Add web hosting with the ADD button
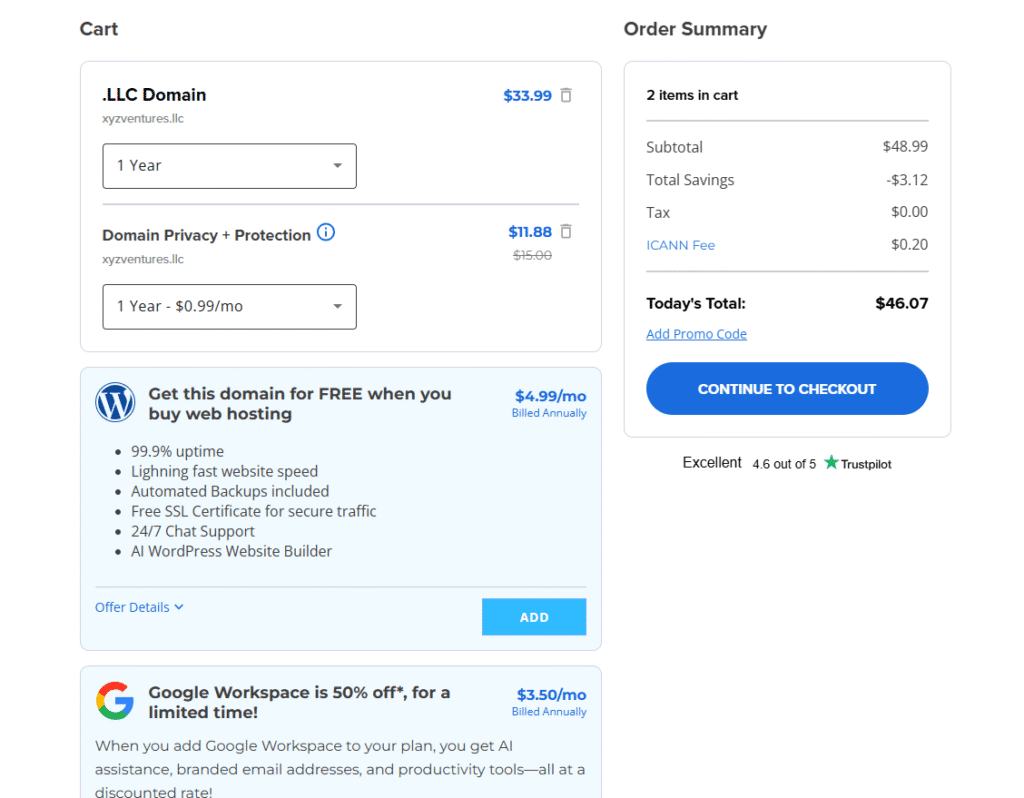1024x798 pixels. click(x=534, y=617)
